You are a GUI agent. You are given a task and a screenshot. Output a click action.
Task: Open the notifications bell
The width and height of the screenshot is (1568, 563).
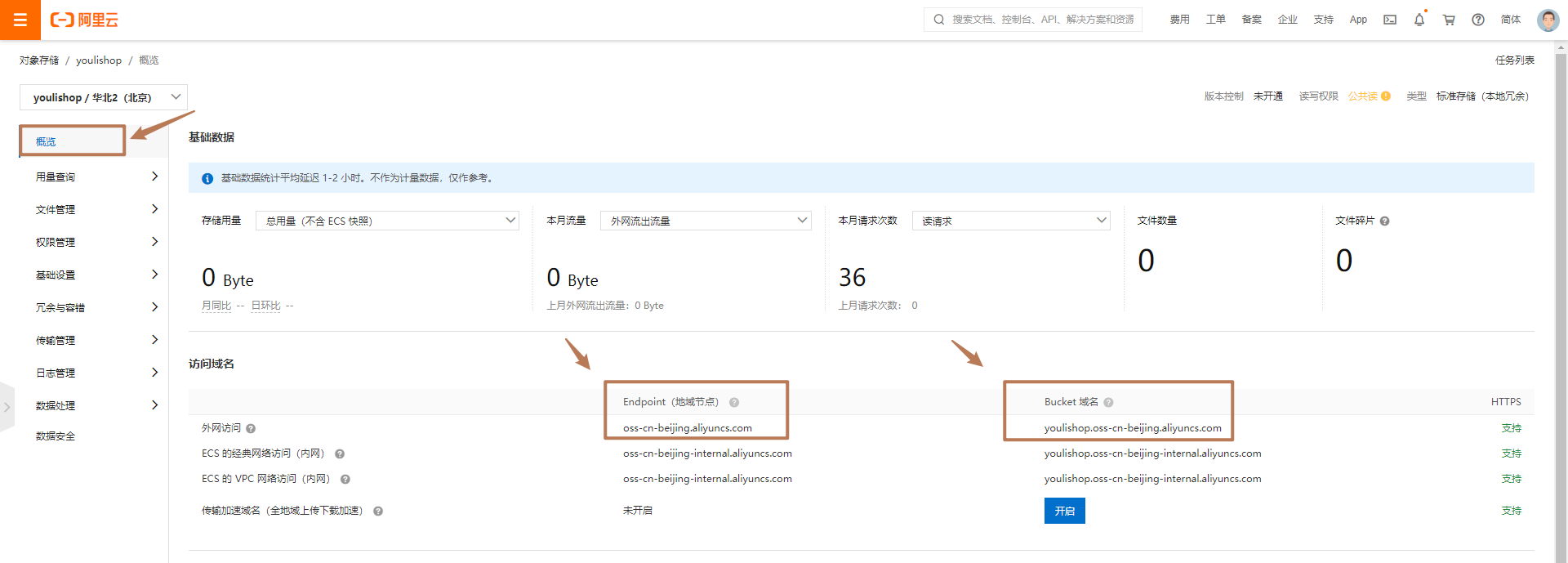1419,20
